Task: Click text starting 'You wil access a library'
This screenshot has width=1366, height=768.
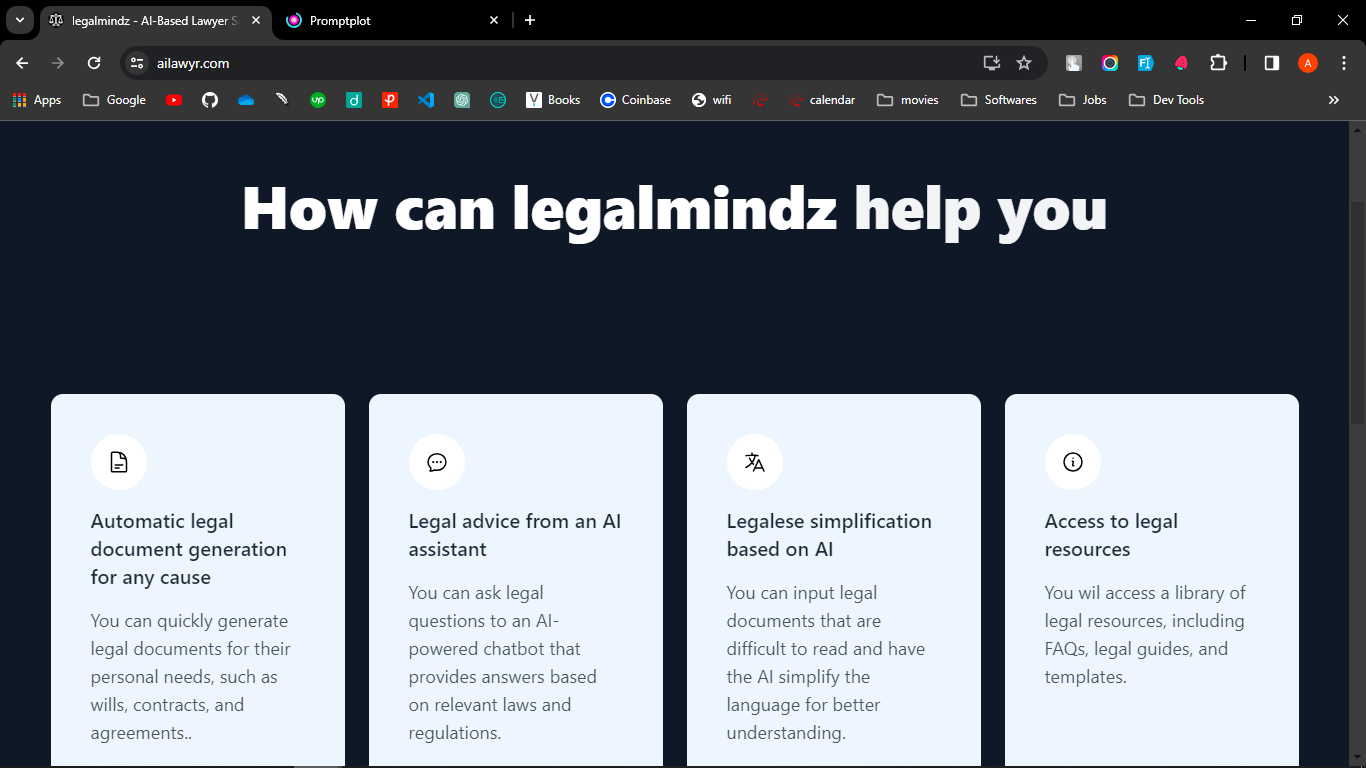Action: (1145, 635)
